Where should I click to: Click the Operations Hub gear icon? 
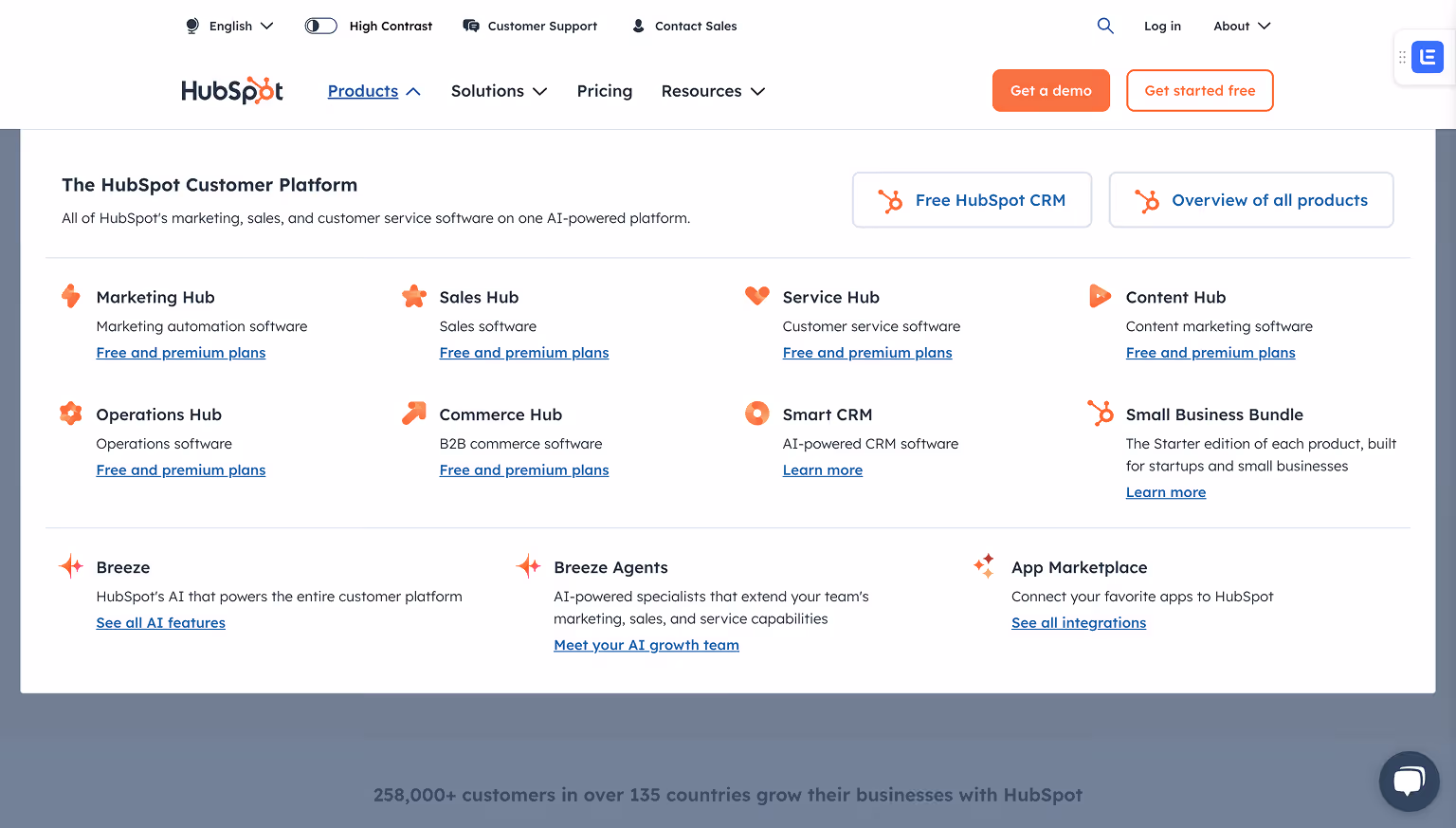pyautogui.click(x=71, y=414)
